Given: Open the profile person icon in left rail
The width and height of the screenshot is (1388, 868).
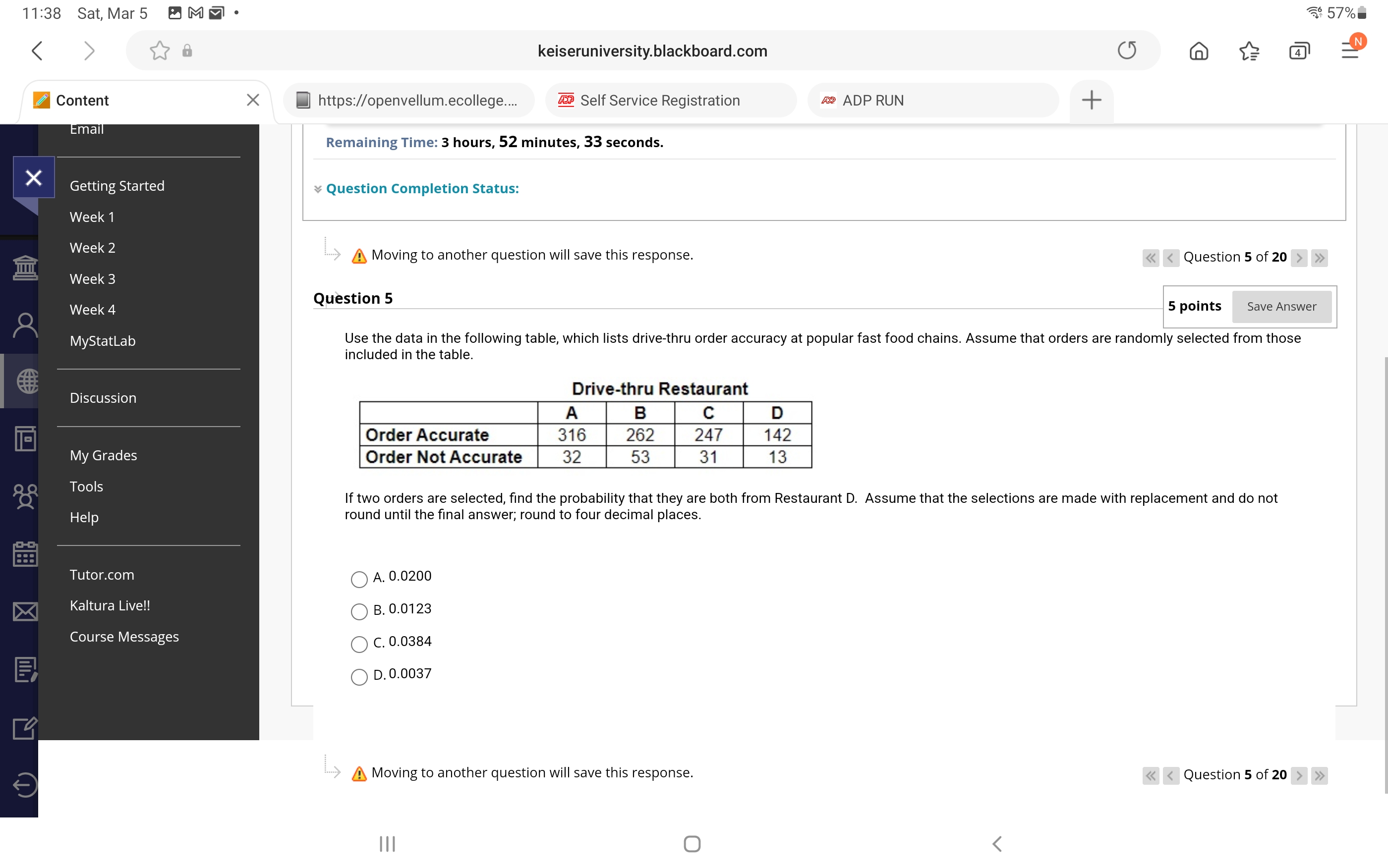Looking at the screenshot, I should coord(25,325).
